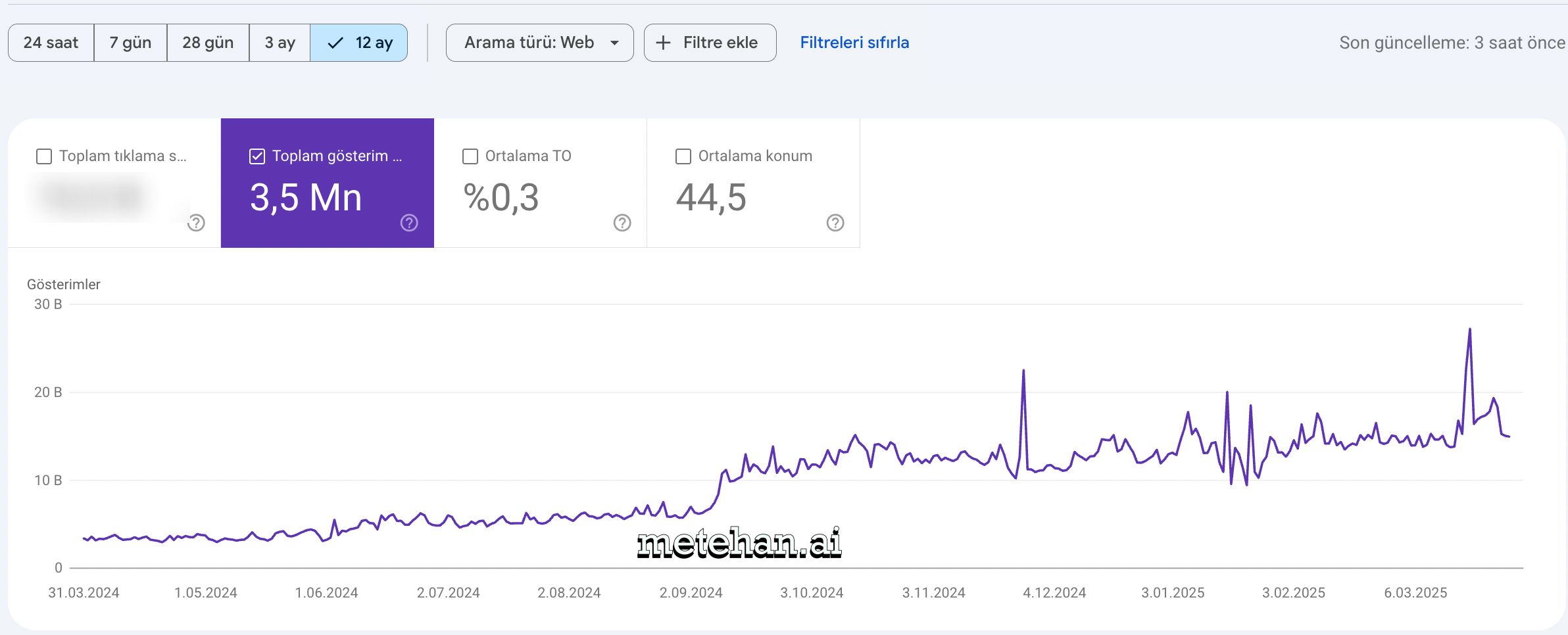Image resolution: width=1568 pixels, height=635 pixels.
Task: Tick the Ortalama TO checkbox
Action: [x=470, y=156]
